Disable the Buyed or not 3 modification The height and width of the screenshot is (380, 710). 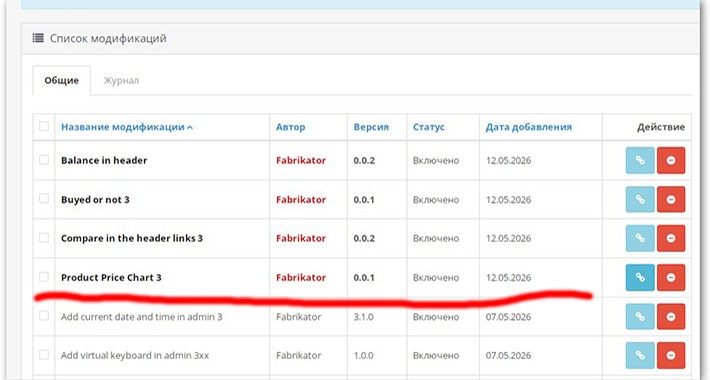click(671, 199)
